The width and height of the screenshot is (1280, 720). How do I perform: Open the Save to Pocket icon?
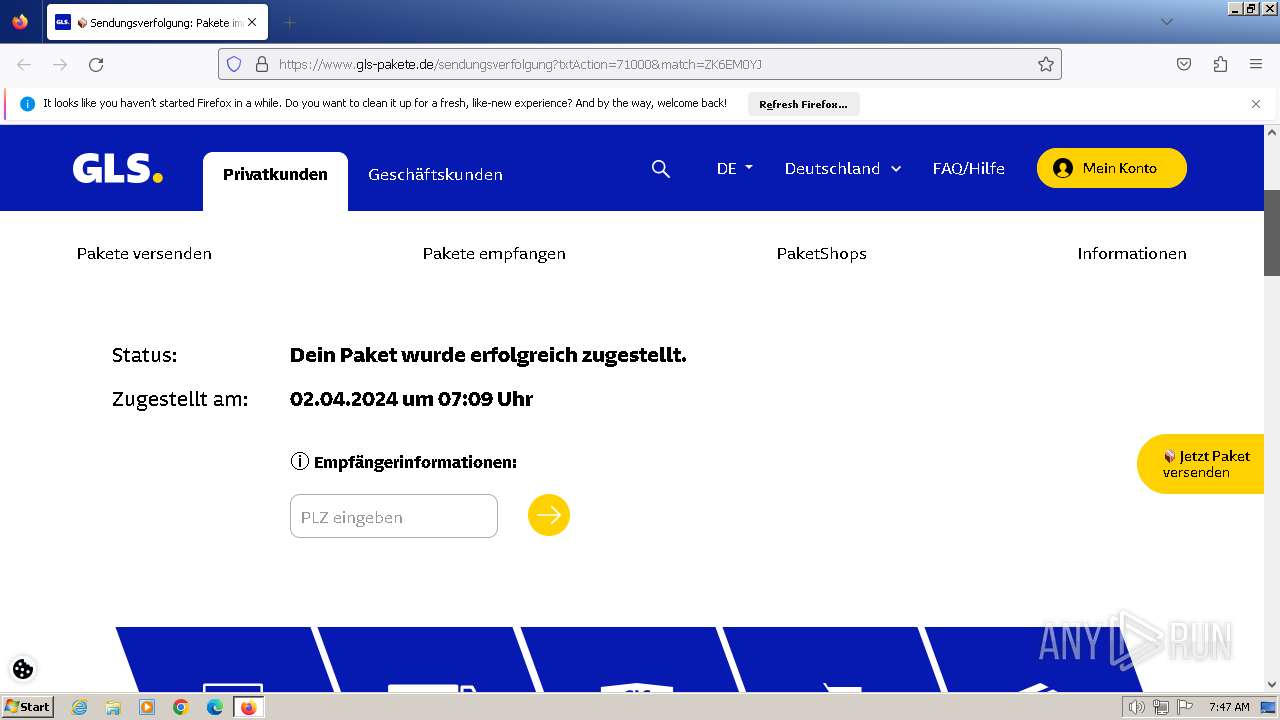1184,64
